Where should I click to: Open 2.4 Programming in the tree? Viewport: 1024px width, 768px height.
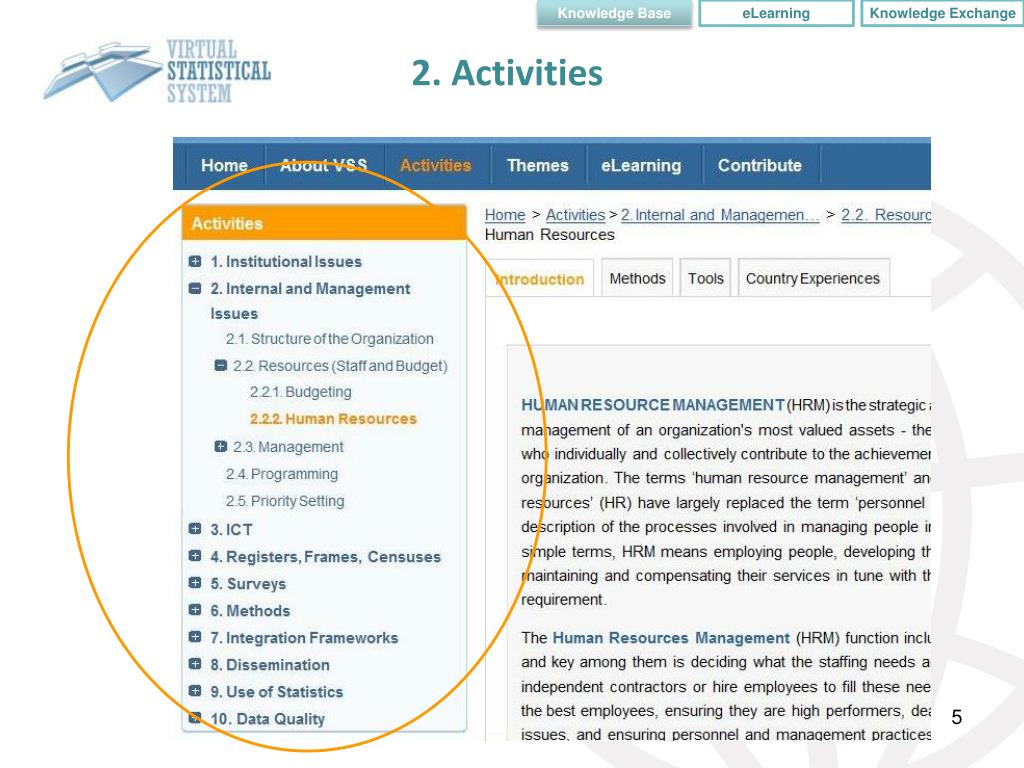pos(282,474)
